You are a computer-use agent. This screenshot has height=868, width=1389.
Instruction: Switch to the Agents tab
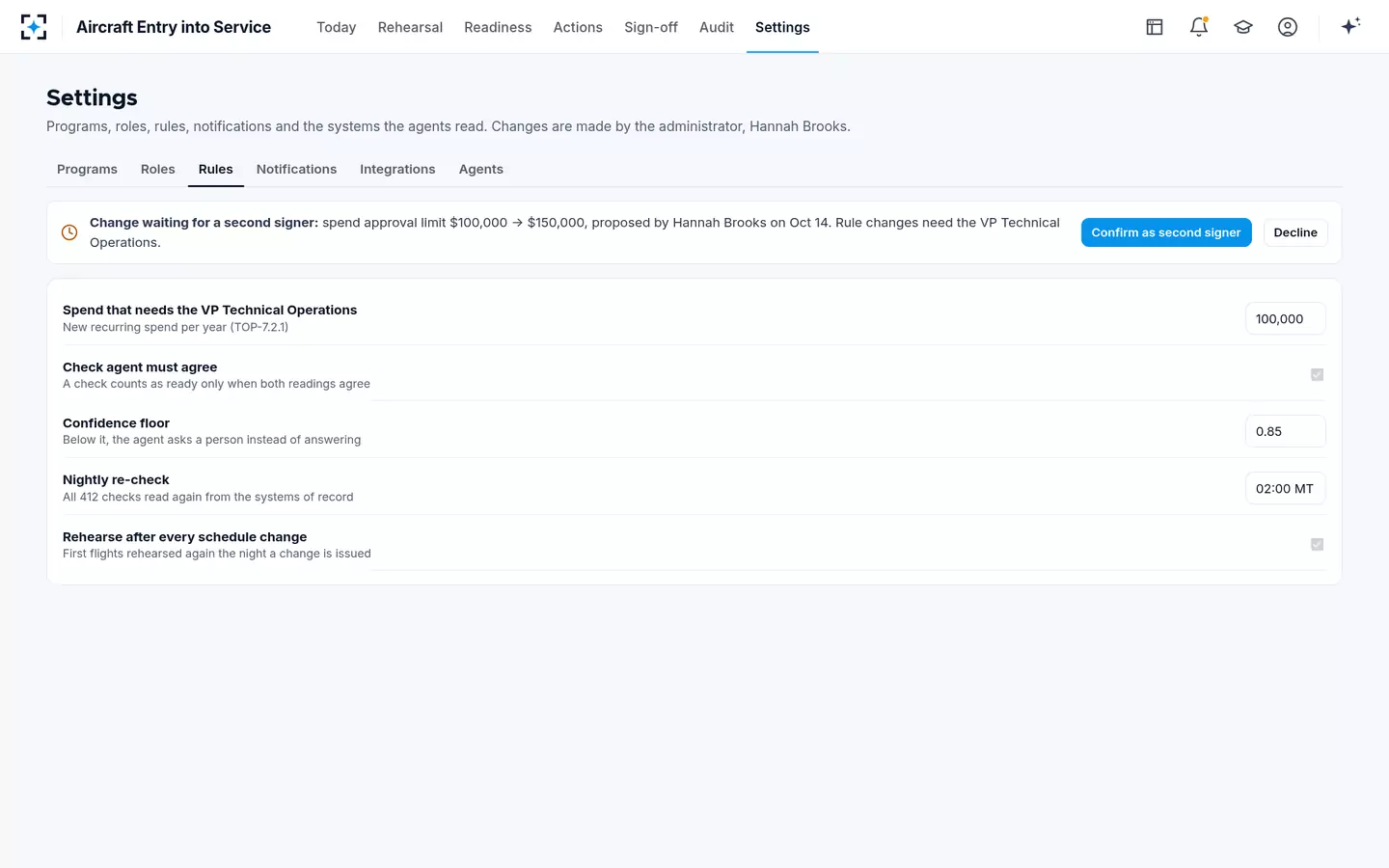[481, 169]
